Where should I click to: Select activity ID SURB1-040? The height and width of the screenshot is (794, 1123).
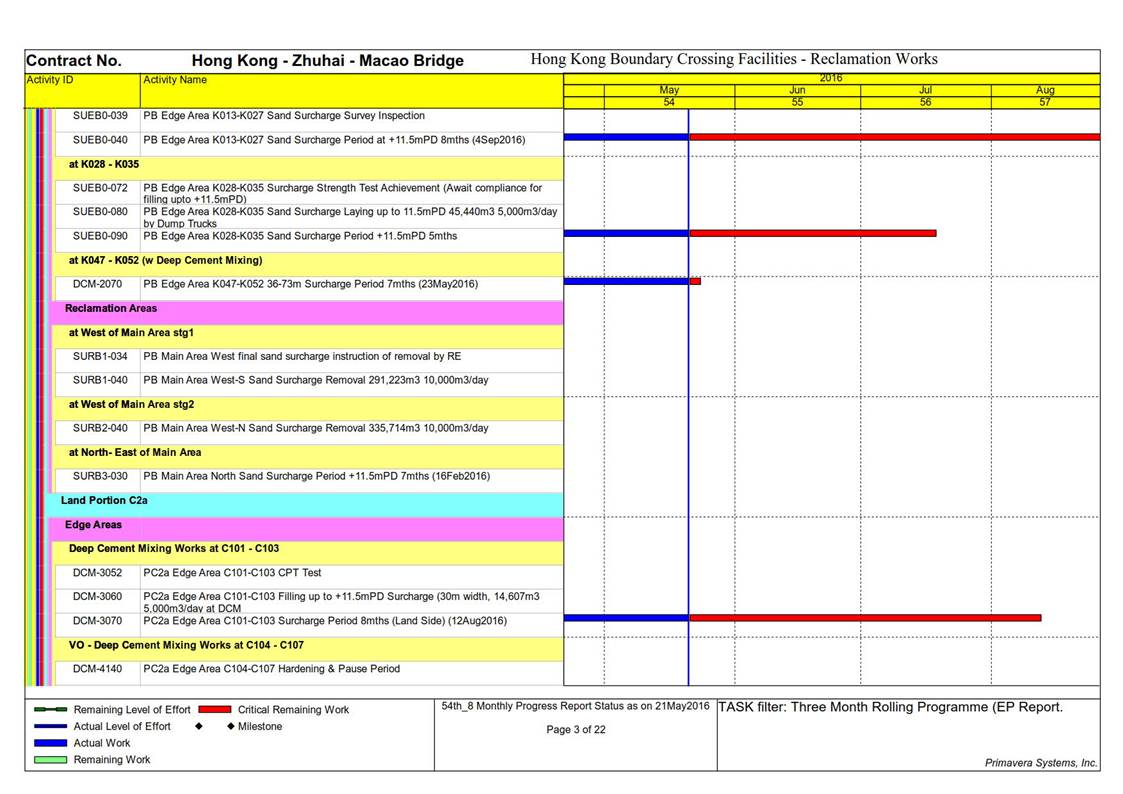pyautogui.click(x=100, y=380)
